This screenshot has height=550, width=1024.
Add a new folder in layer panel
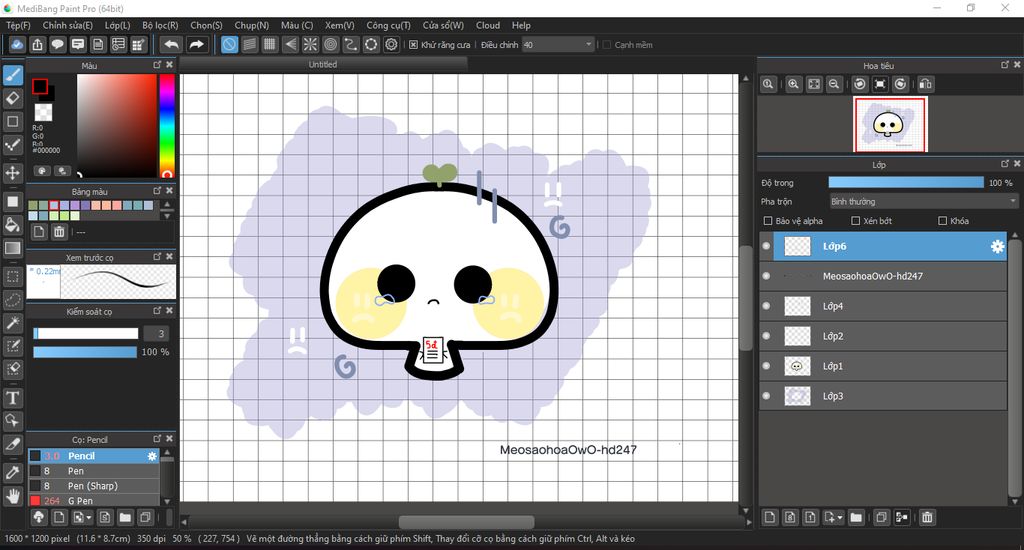[x=856, y=517]
